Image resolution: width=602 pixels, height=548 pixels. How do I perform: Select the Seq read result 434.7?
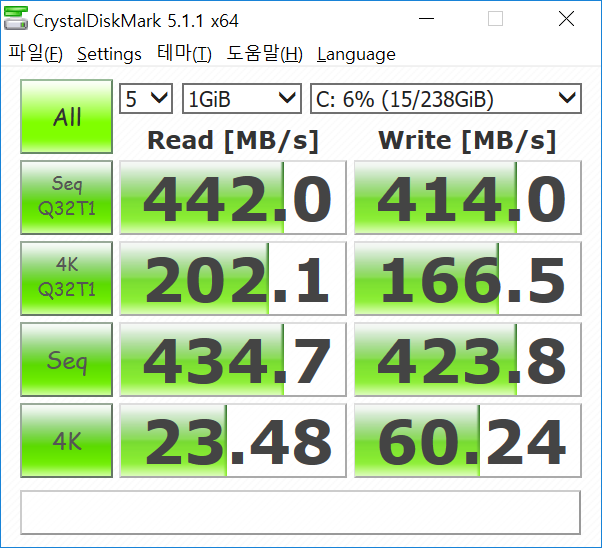click(x=233, y=359)
